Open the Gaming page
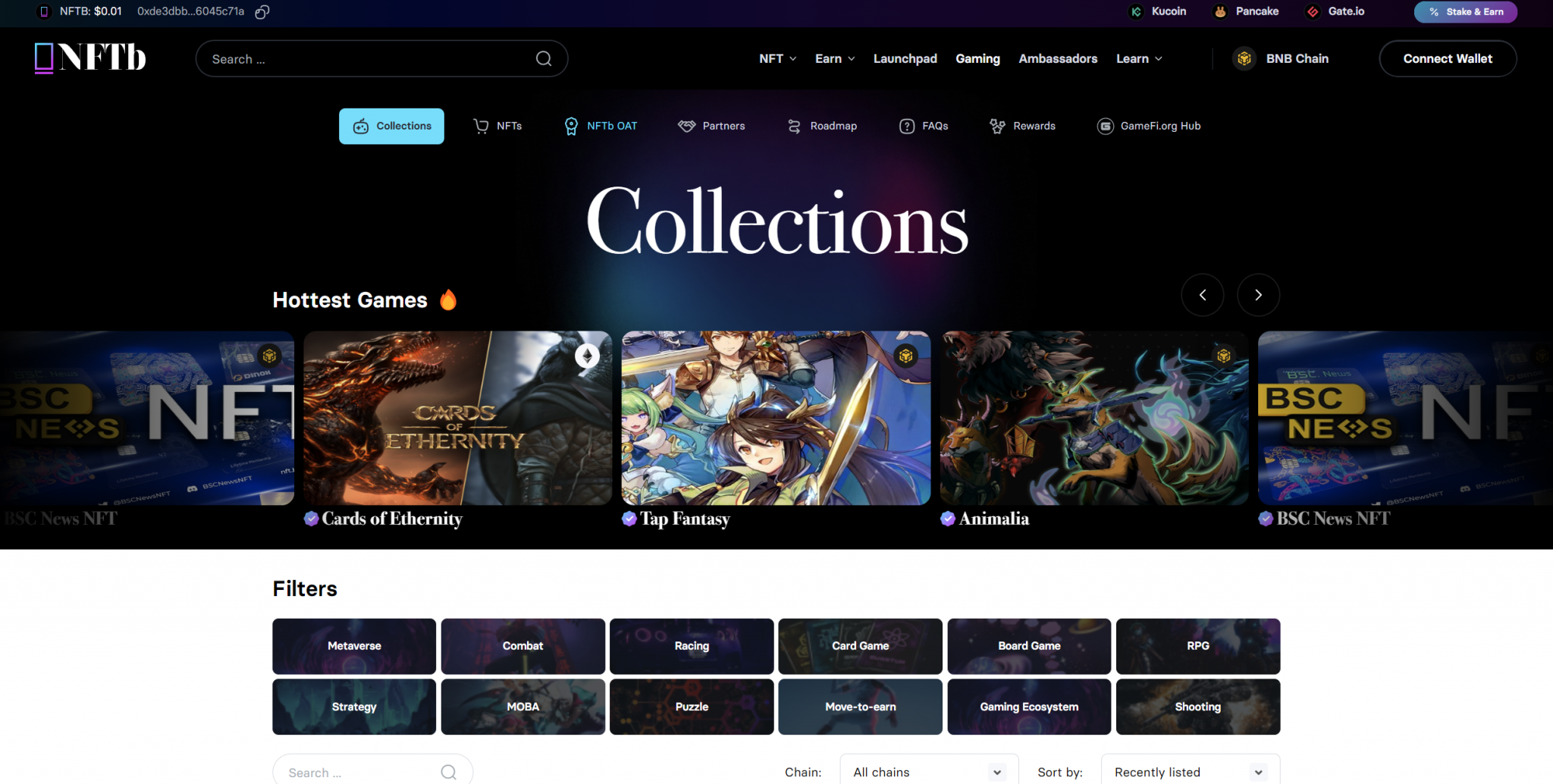Image resolution: width=1553 pixels, height=784 pixels. [x=977, y=58]
